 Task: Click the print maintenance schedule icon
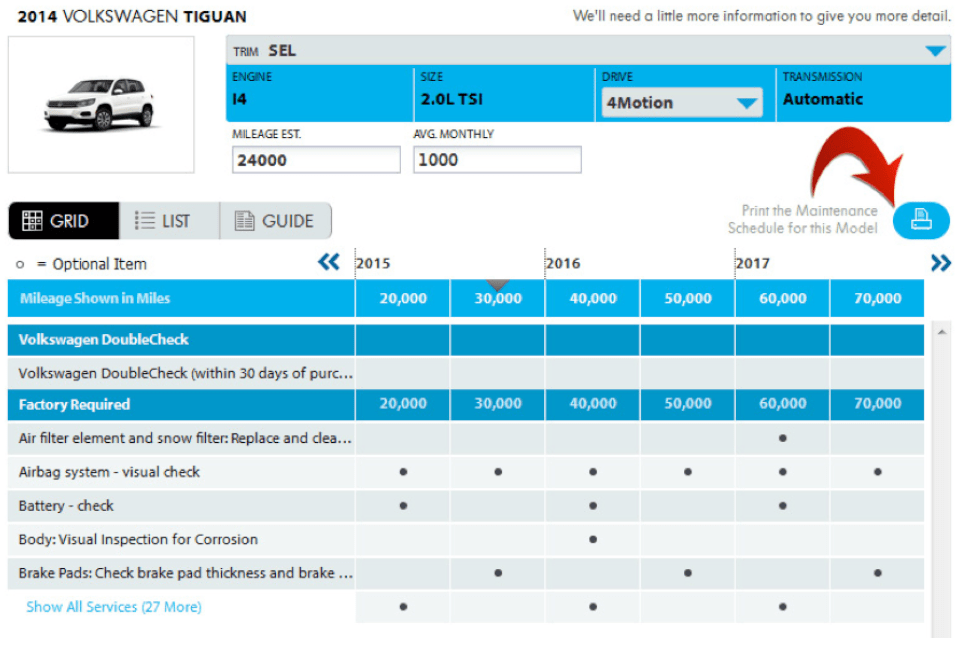(921, 219)
